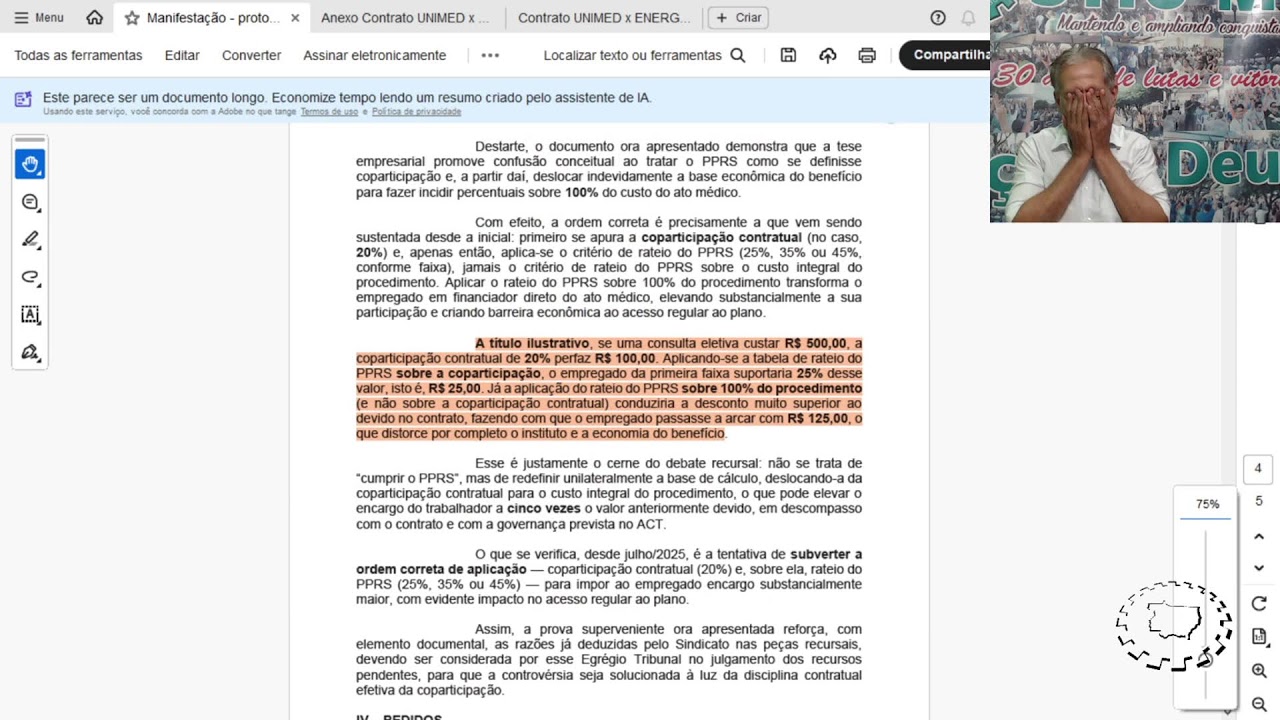1280x720 pixels.
Task: Star the Manifestação document tab
Action: click(132, 18)
